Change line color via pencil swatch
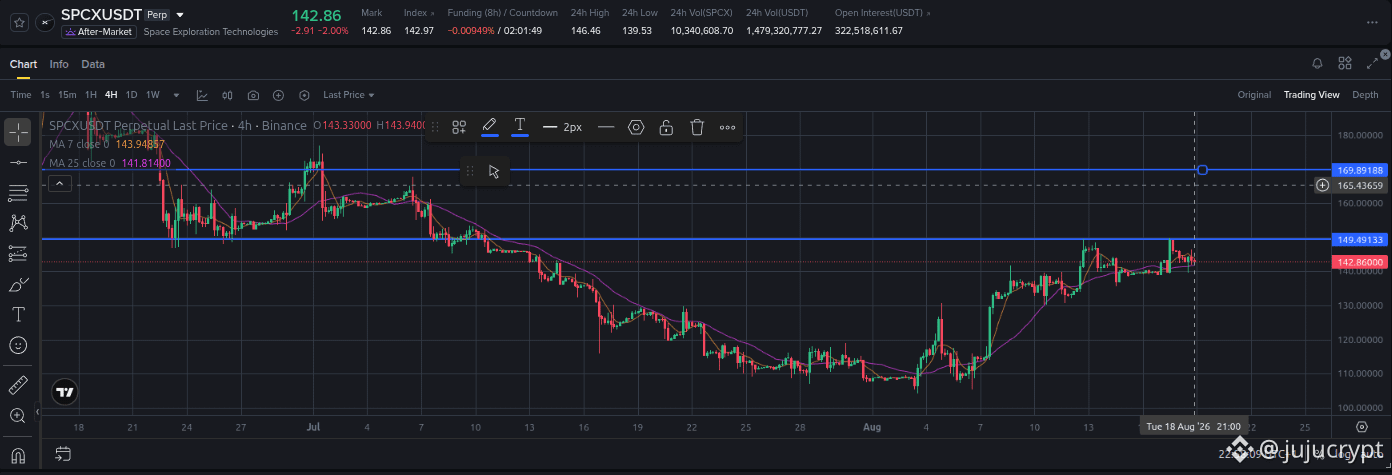 (489, 127)
